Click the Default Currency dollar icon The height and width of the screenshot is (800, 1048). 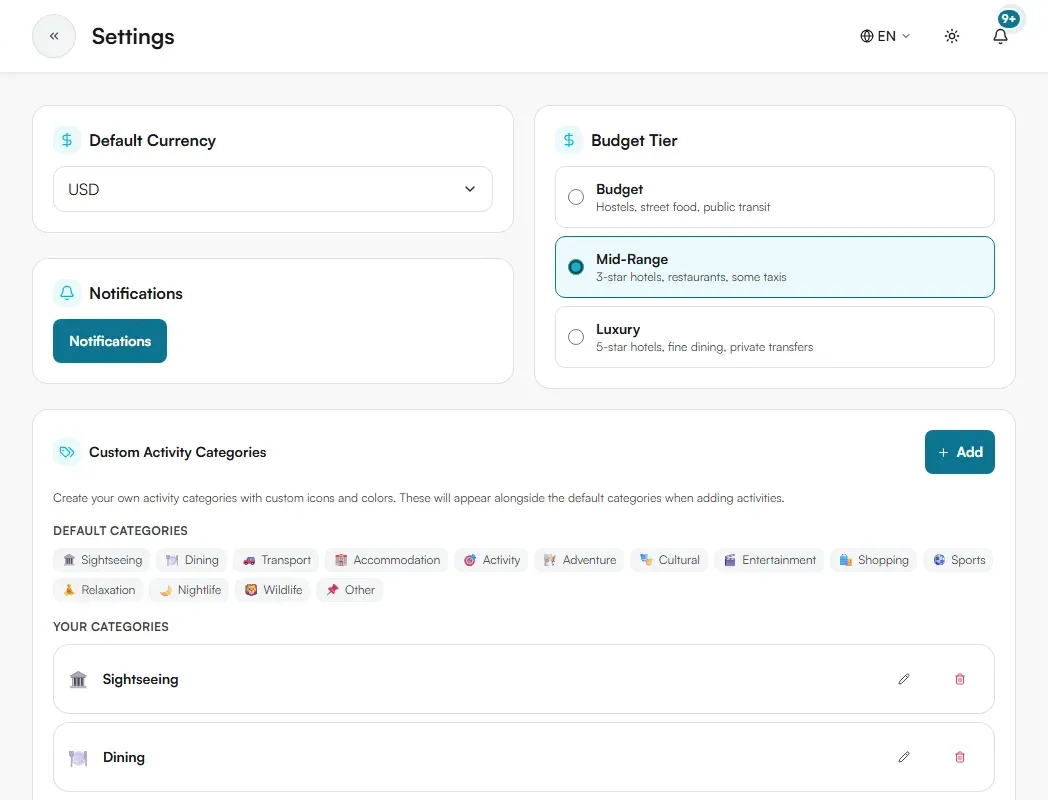(67, 140)
